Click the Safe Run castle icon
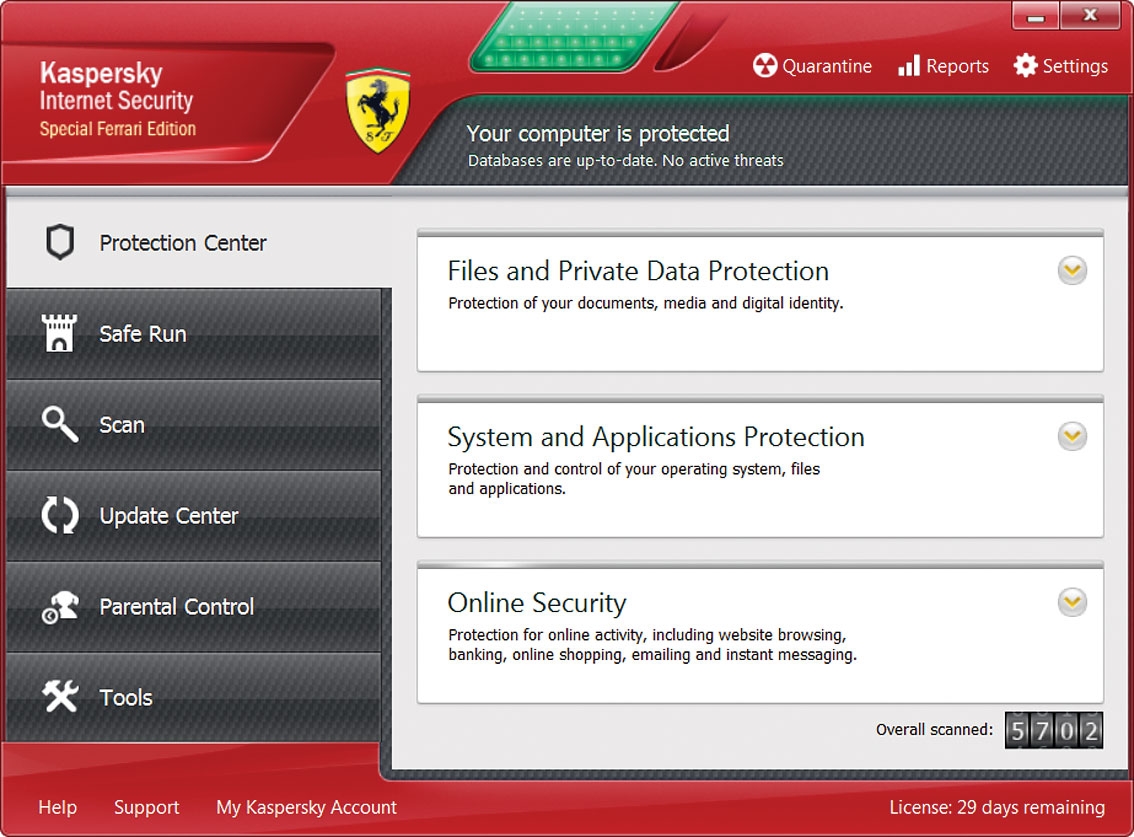 (x=60, y=334)
